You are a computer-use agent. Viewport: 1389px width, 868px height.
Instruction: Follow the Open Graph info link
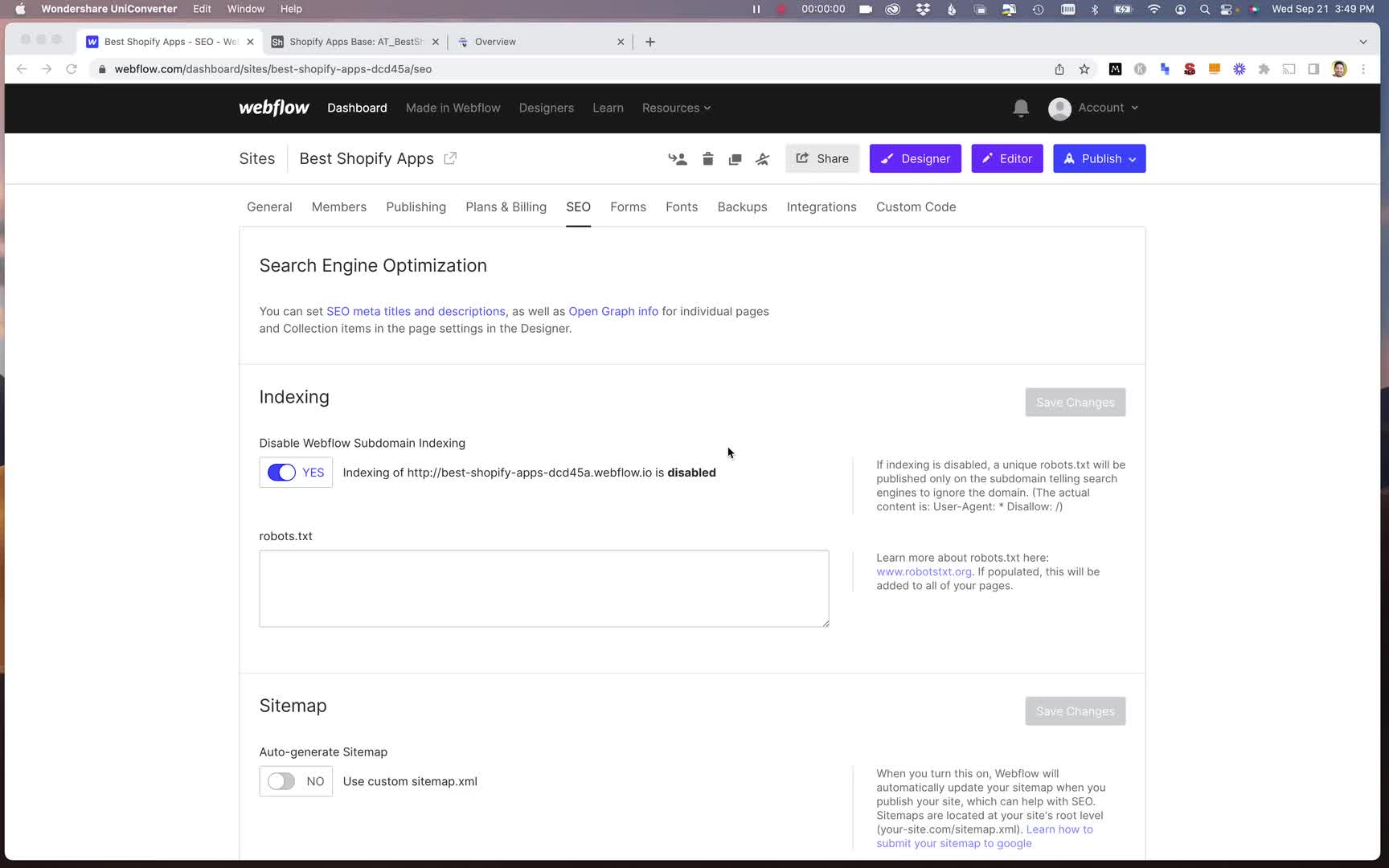click(x=613, y=311)
